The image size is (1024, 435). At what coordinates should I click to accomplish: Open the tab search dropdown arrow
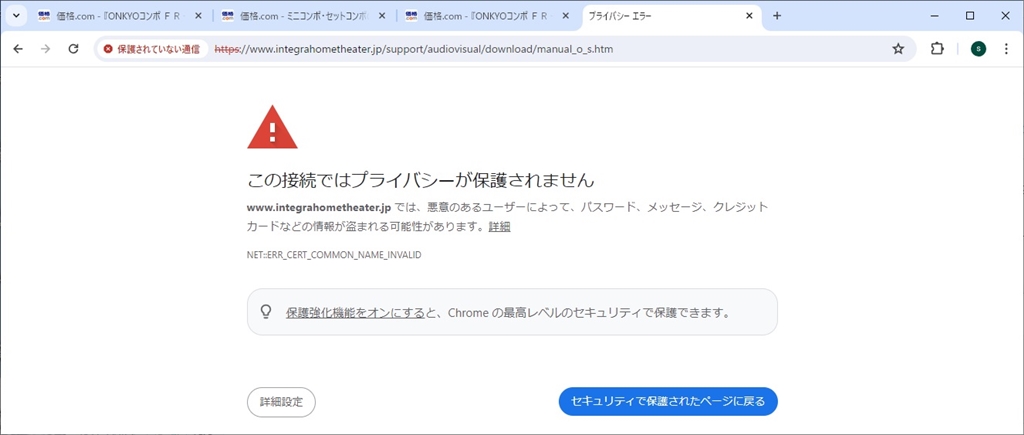tap(16, 16)
